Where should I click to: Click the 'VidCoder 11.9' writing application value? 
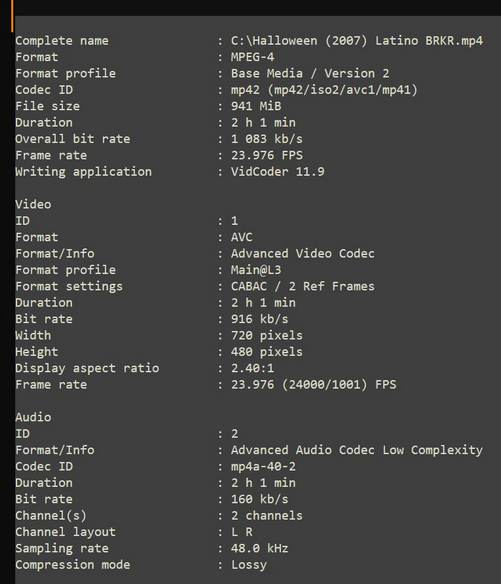tap(278, 172)
